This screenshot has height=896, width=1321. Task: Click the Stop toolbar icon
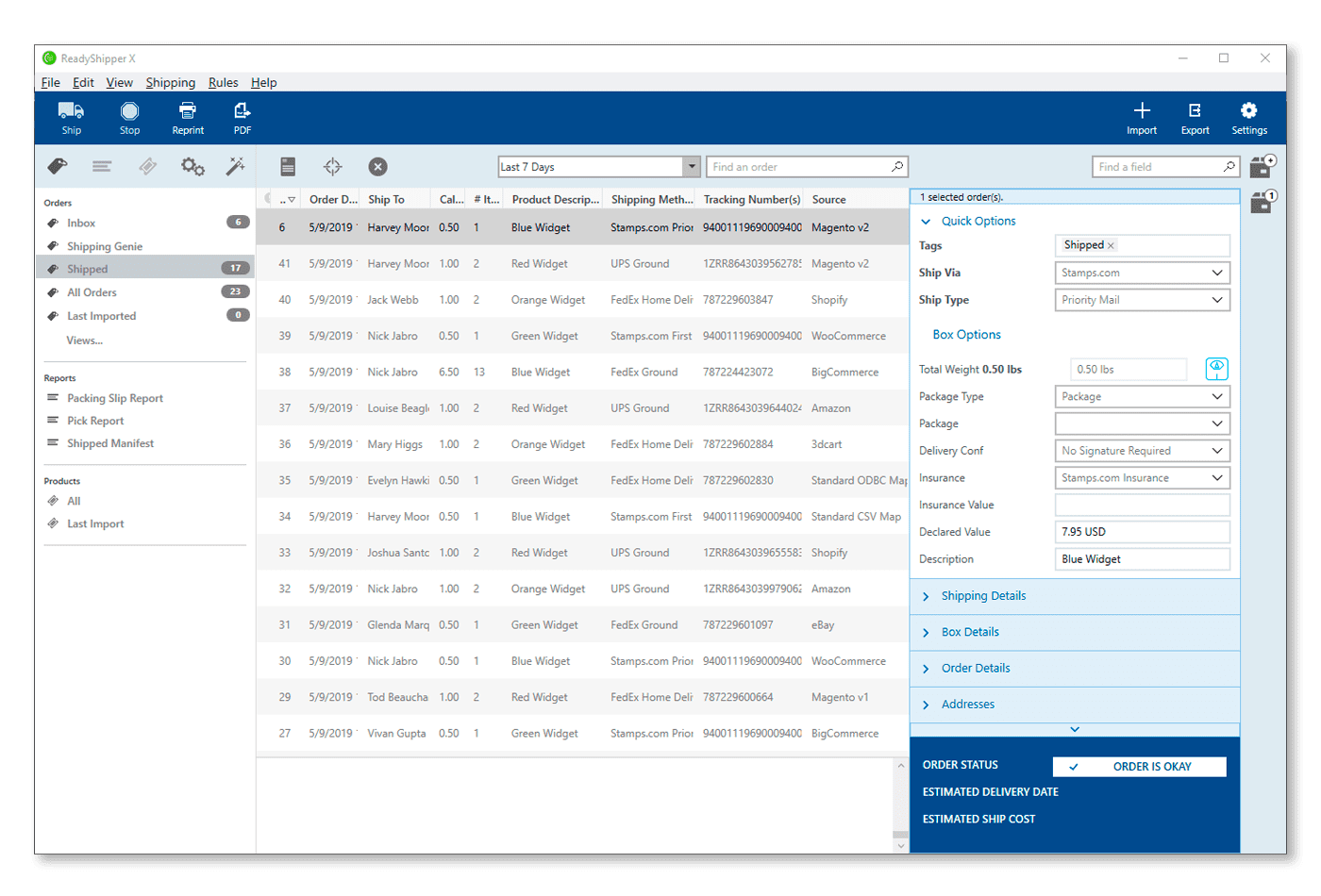129,110
